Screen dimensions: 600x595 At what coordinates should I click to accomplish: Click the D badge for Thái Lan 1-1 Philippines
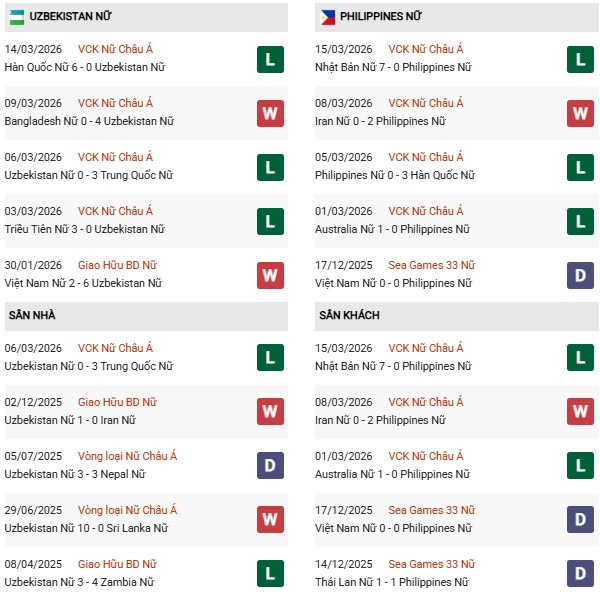coord(581,574)
